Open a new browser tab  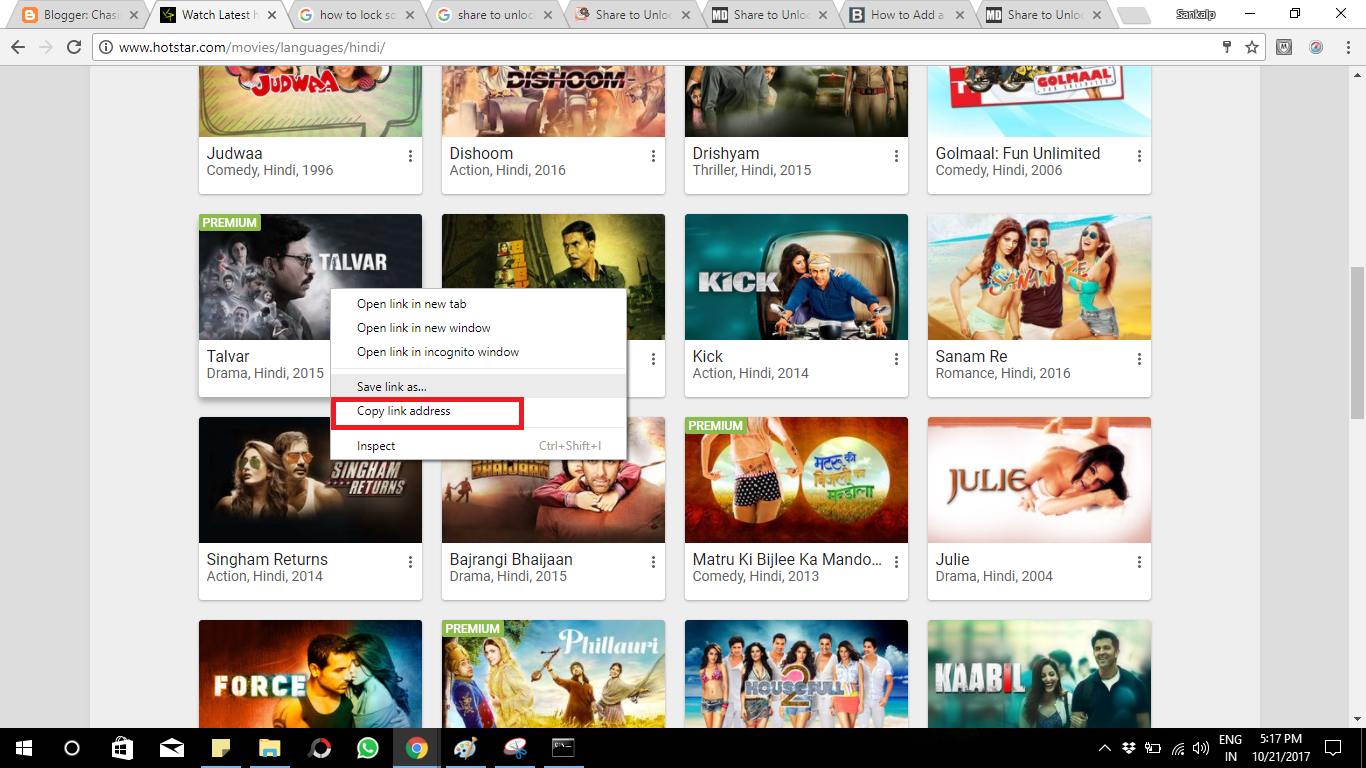pos(1132,15)
